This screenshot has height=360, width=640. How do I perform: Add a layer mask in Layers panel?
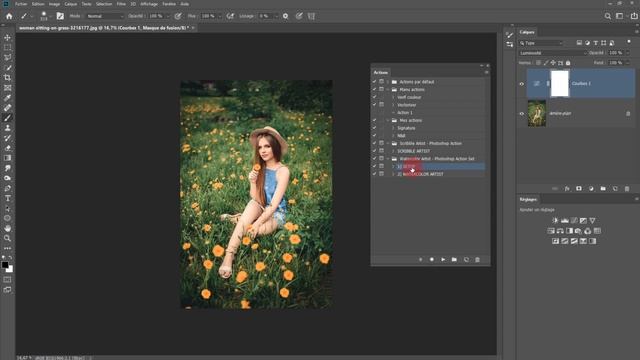579,189
